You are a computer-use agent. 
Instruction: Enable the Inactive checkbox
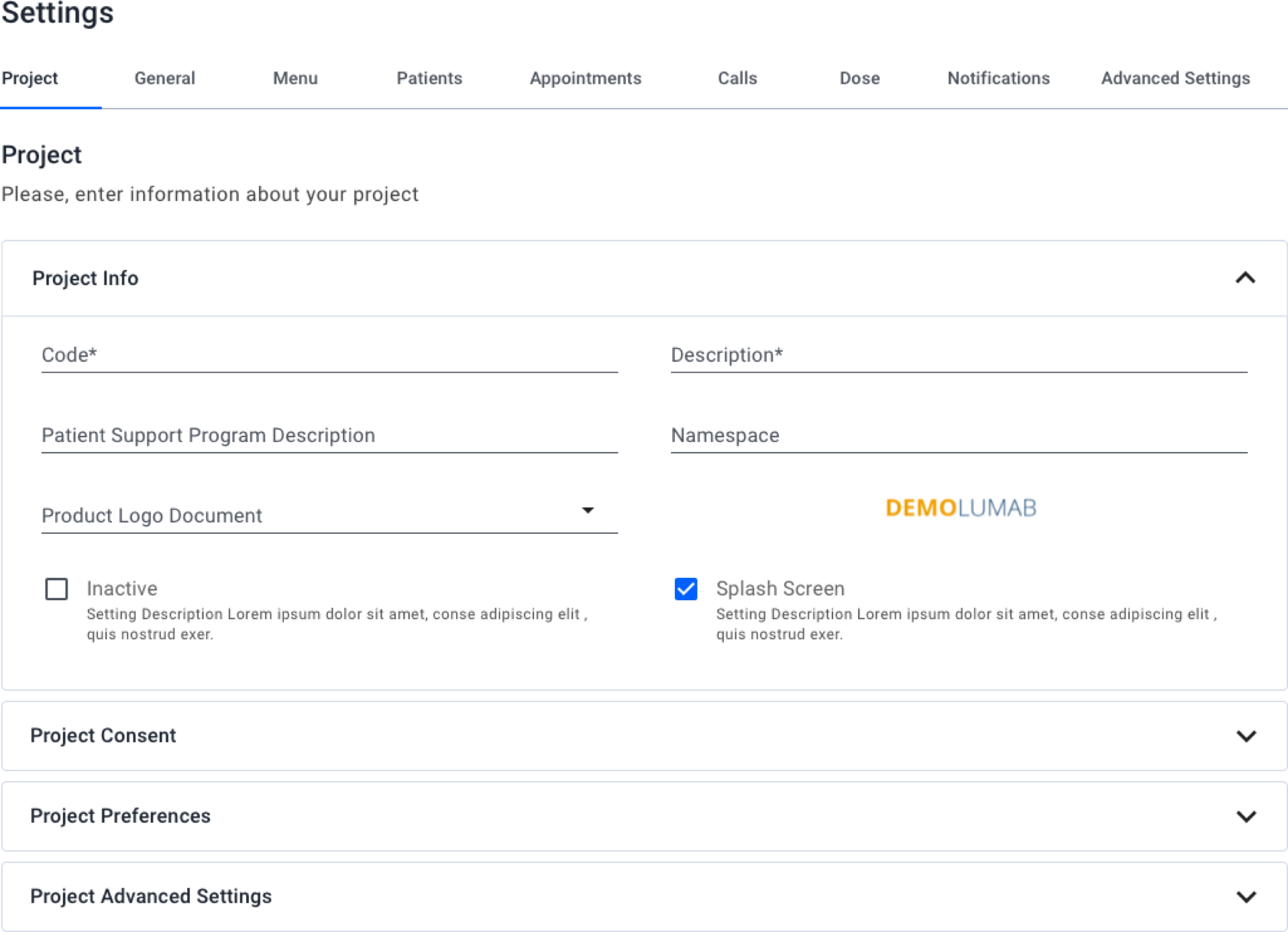pyautogui.click(x=56, y=589)
